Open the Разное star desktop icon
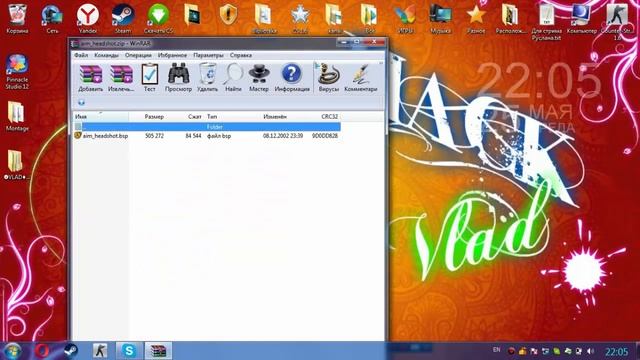 (476, 18)
